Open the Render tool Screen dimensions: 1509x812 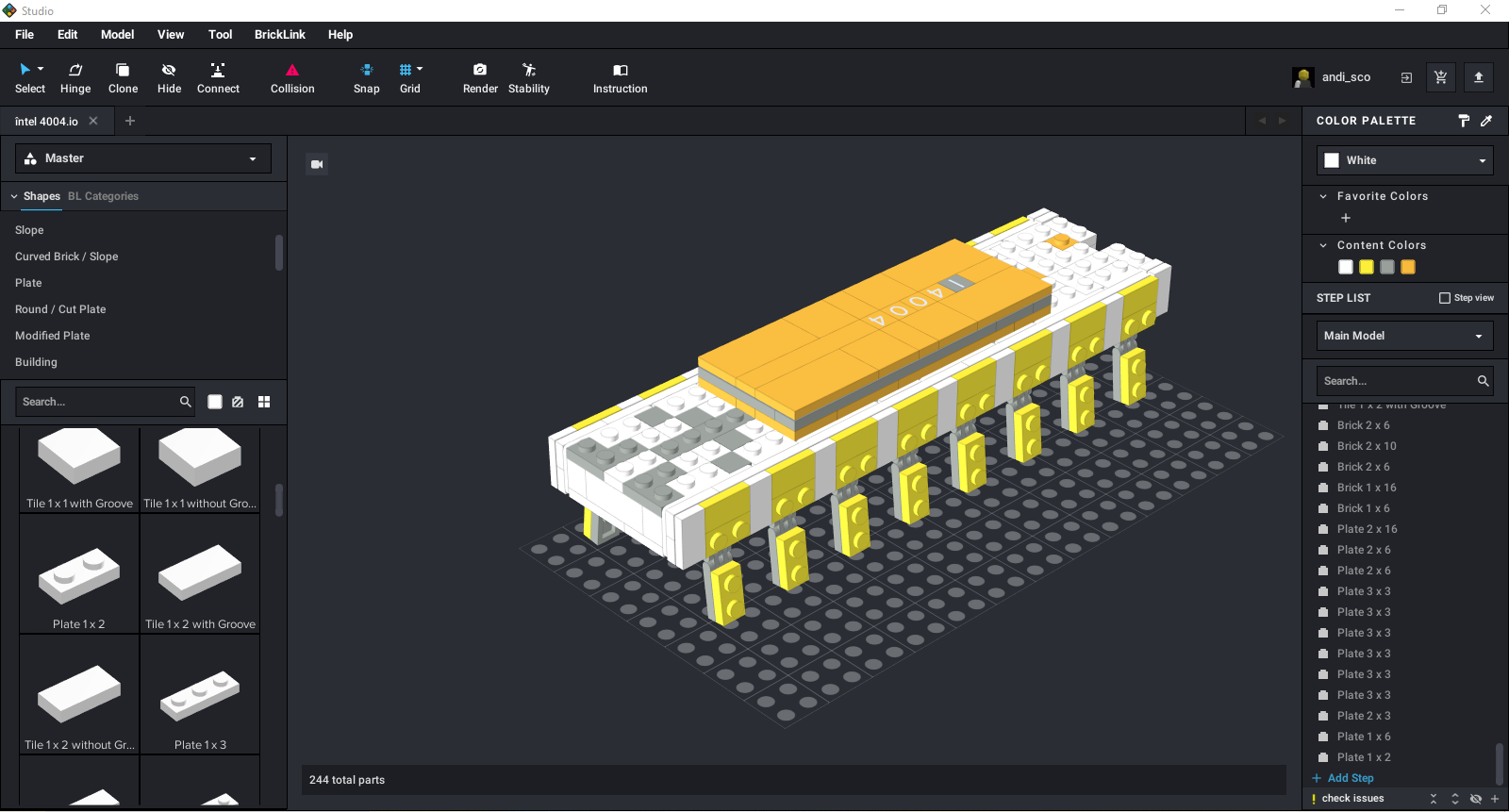tap(480, 78)
